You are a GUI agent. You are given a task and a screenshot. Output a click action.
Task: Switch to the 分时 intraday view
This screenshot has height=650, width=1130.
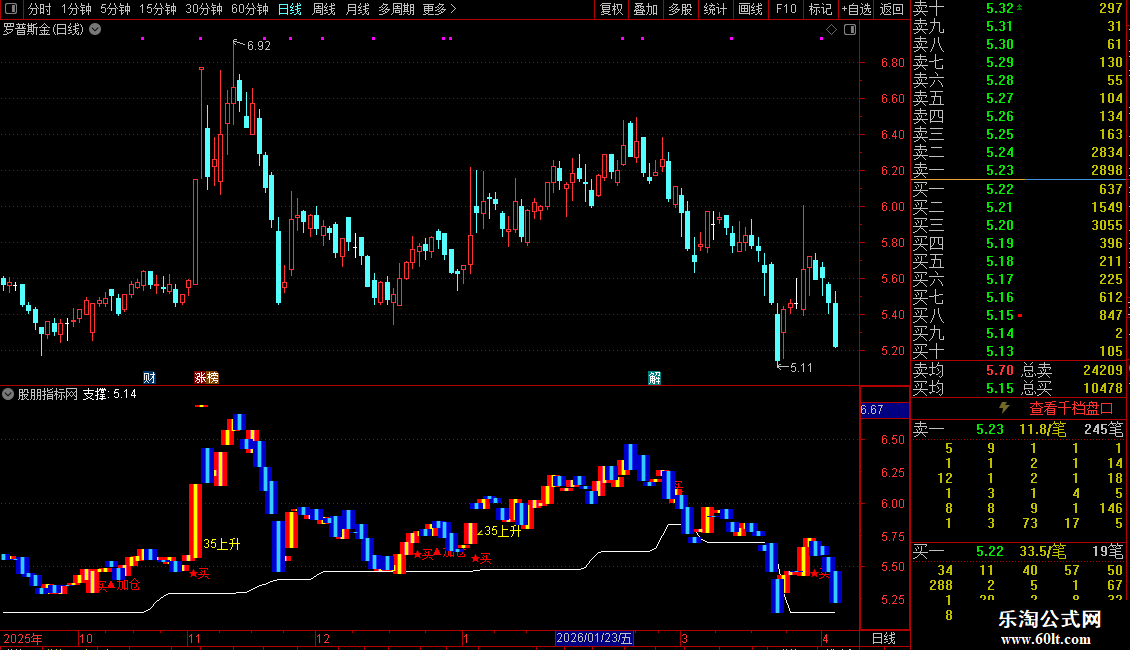(40, 9)
